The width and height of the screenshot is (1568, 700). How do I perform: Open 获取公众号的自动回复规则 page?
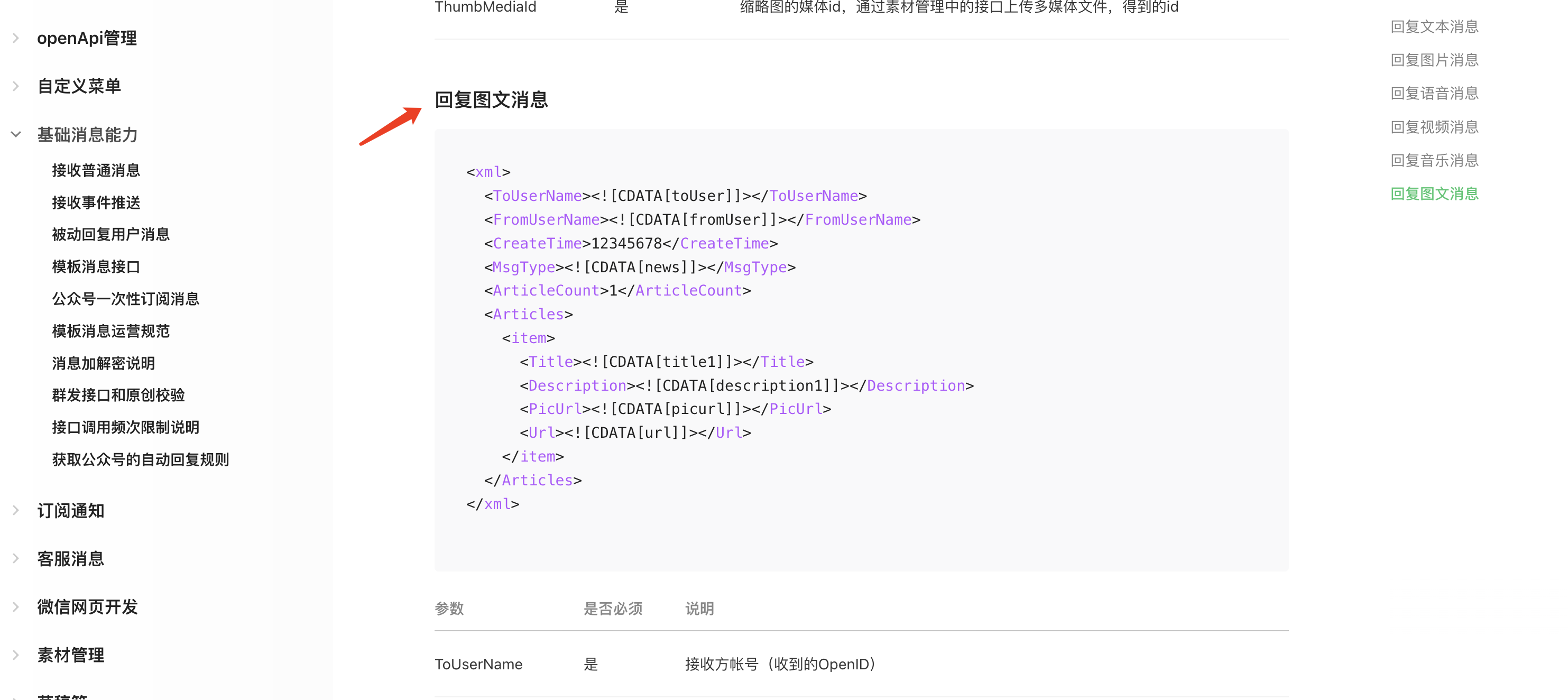pyautogui.click(x=140, y=459)
